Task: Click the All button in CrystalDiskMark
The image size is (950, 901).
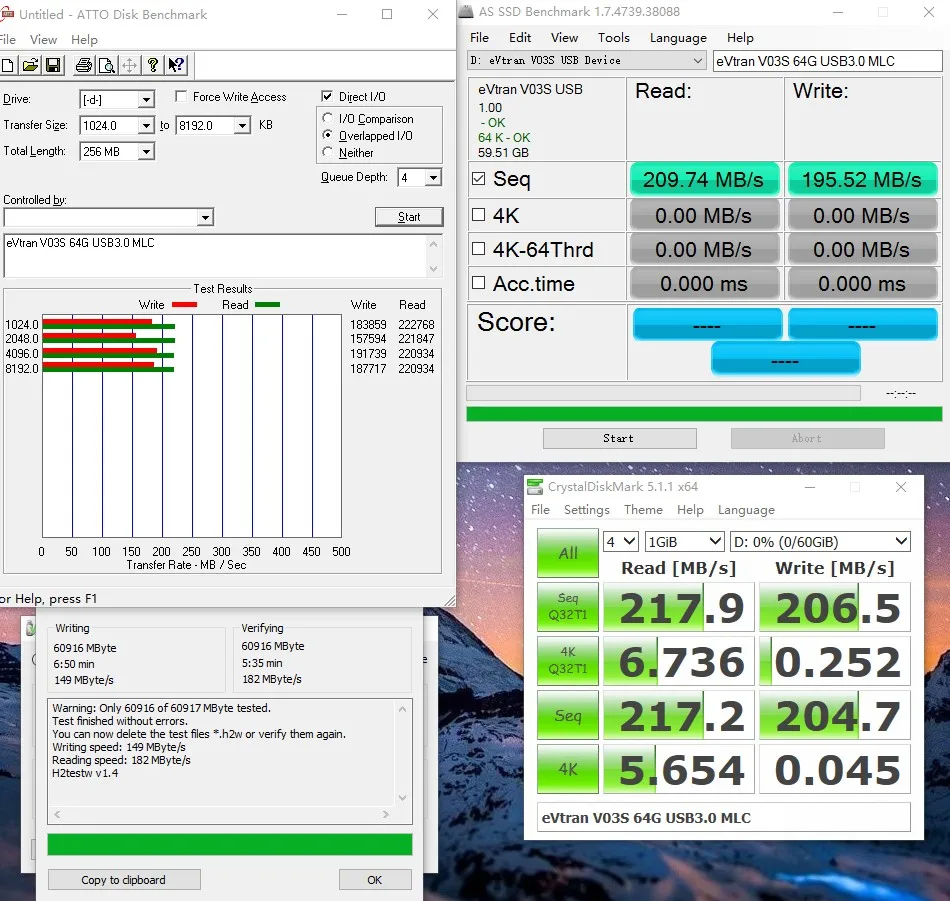Action: [568, 553]
